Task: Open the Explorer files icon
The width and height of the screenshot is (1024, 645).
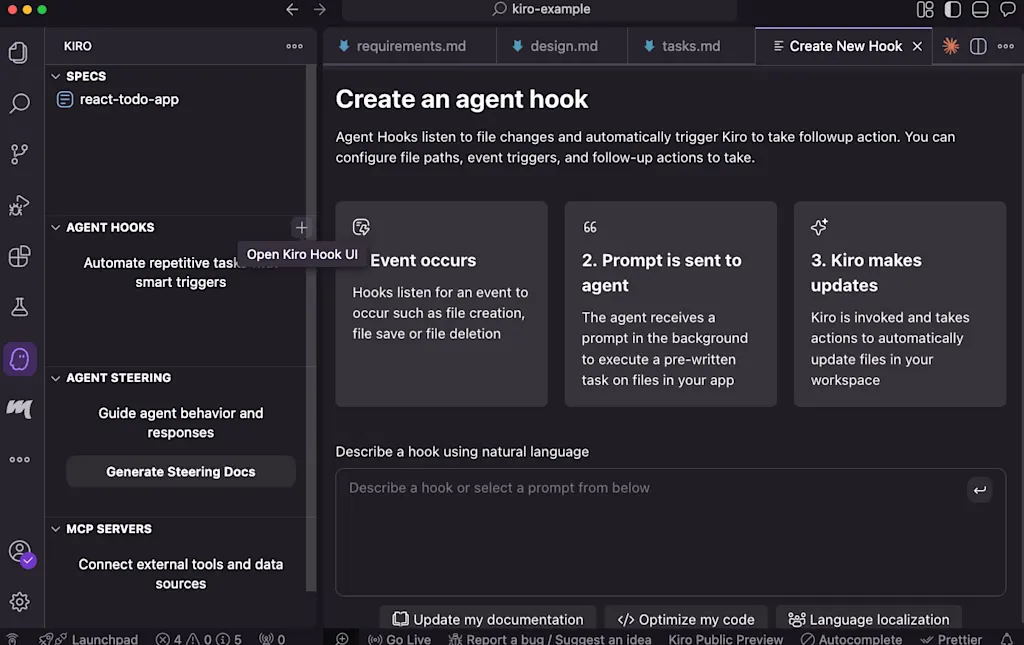Action: (x=18, y=52)
